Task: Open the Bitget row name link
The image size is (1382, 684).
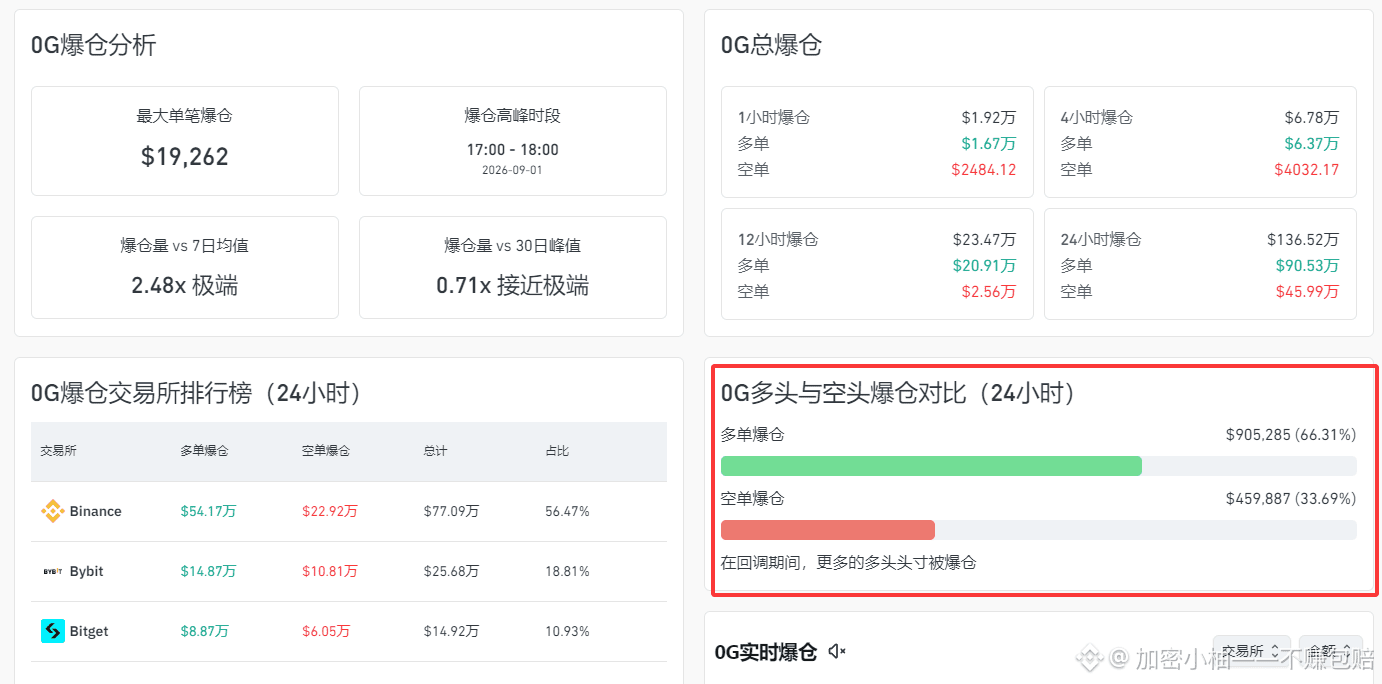Action: [89, 631]
